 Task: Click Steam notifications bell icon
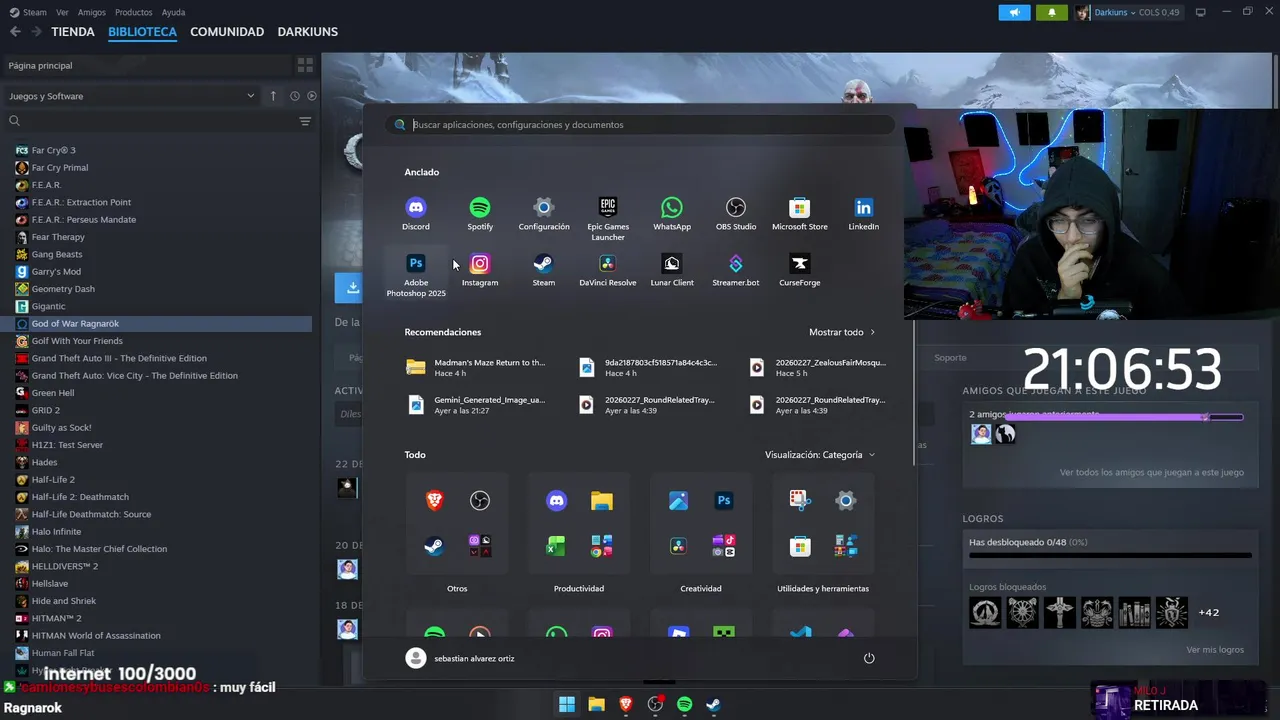1051,12
